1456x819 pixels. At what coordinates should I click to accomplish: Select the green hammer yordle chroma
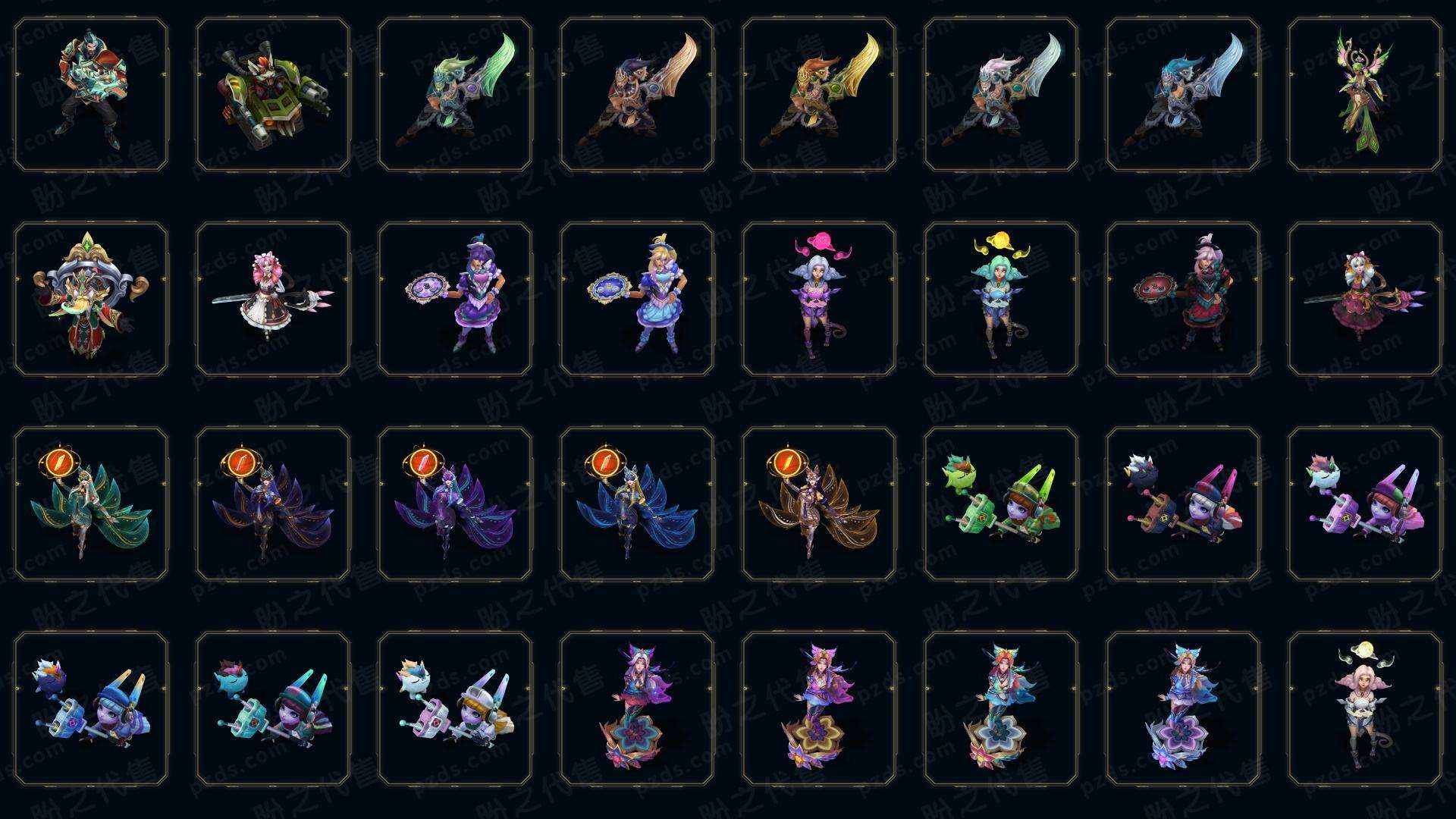(1001, 504)
